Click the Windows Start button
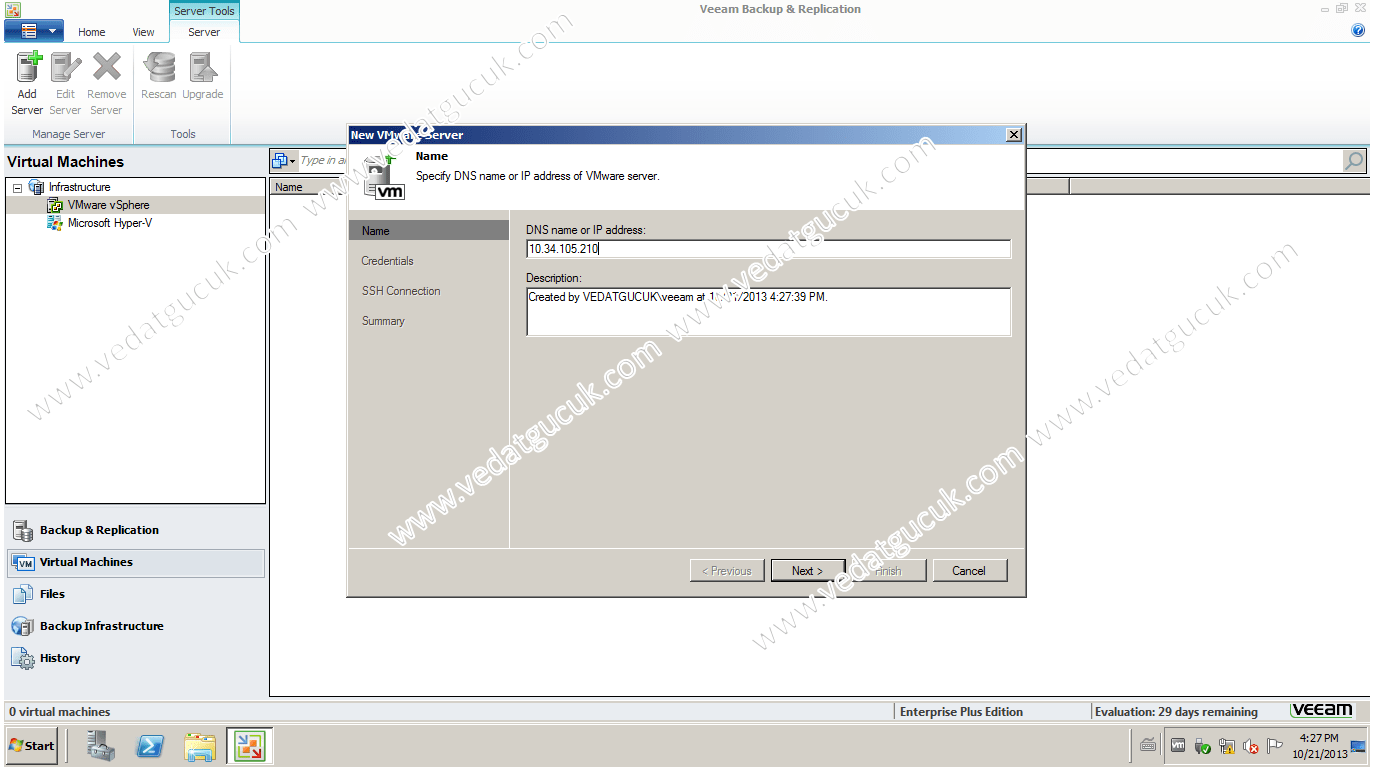 pyautogui.click(x=32, y=746)
